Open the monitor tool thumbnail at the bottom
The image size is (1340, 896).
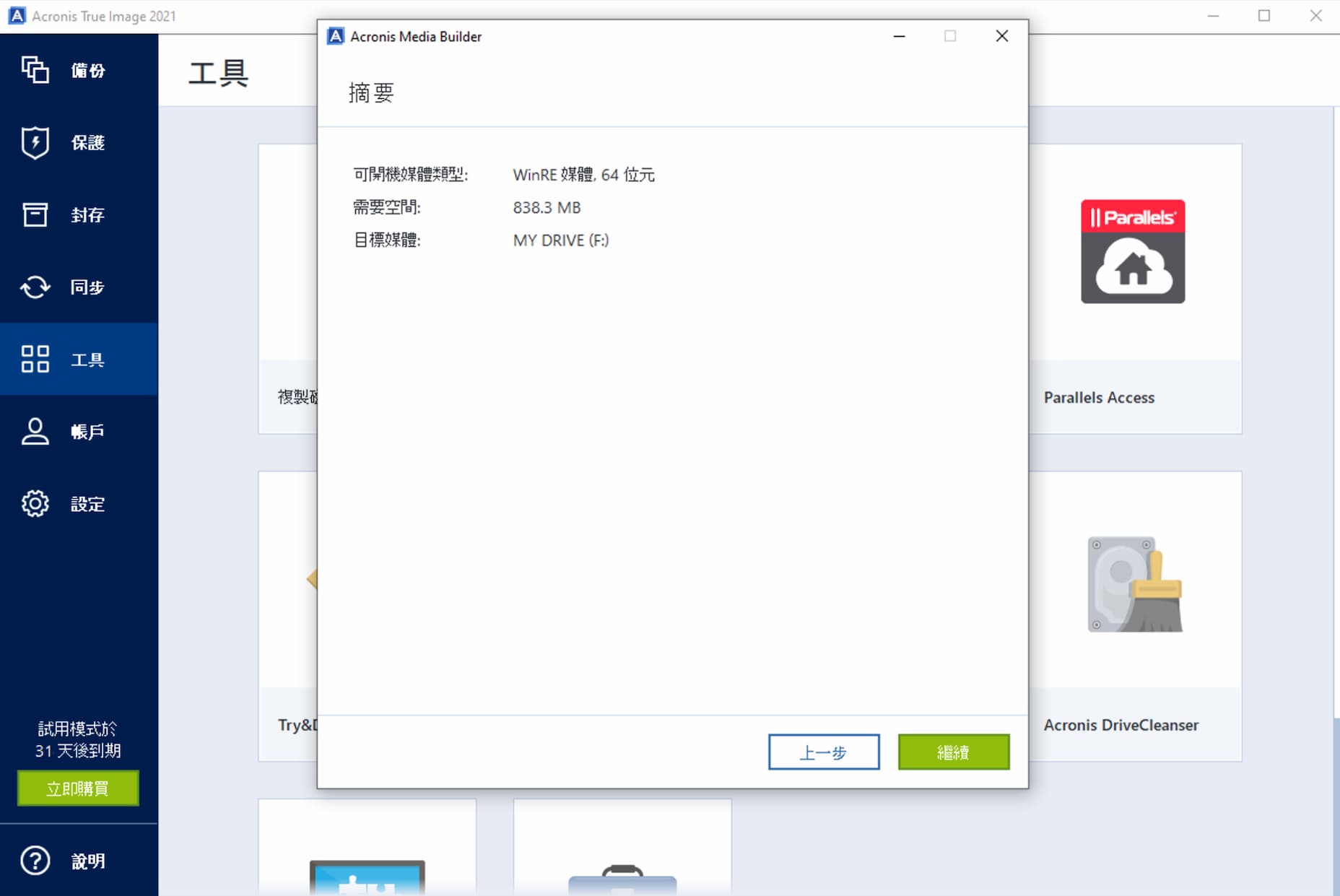point(367,877)
